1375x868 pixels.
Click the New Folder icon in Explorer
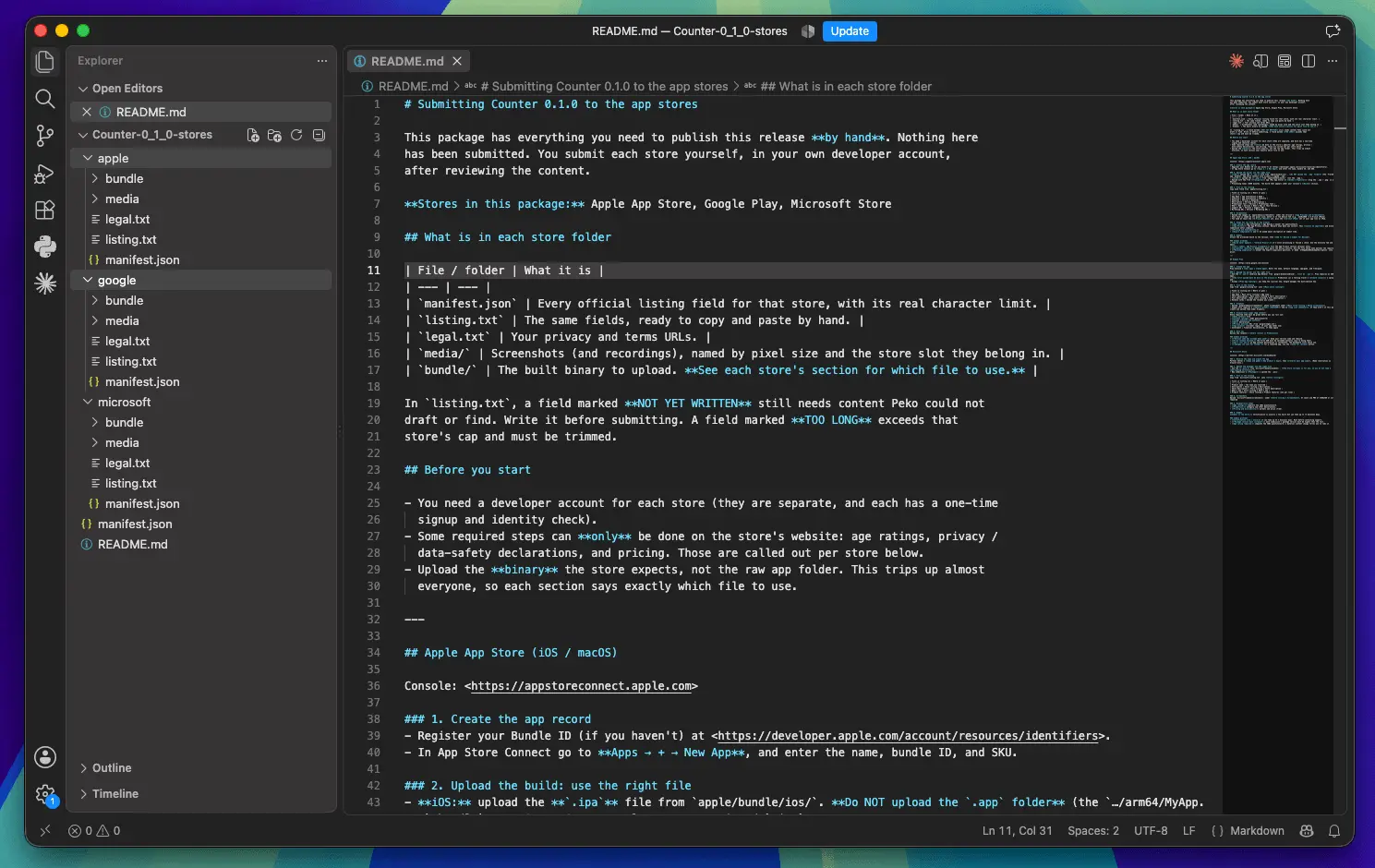[x=274, y=135]
